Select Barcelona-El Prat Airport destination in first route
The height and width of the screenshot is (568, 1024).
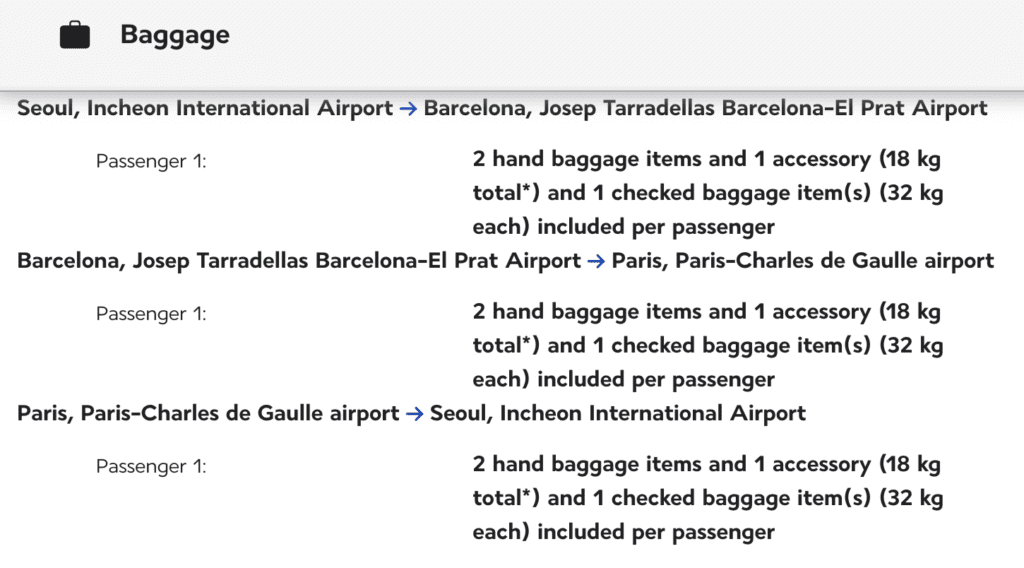pos(705,108)
